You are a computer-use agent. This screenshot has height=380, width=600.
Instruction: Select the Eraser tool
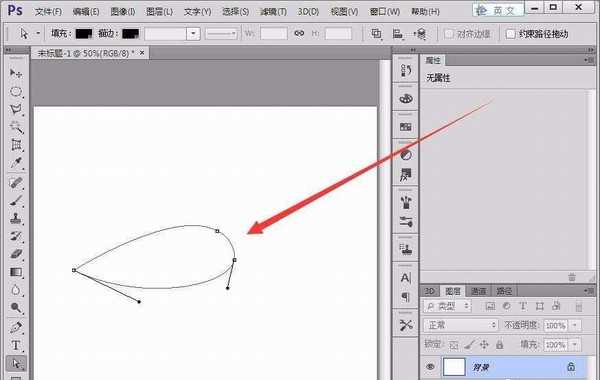[16, 254]
